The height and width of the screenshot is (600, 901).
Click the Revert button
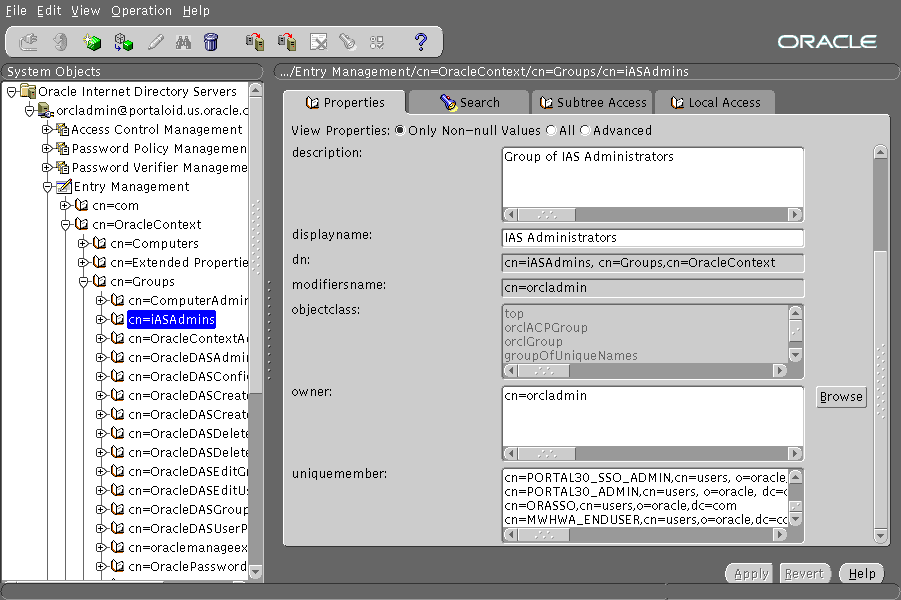[803, 574]
